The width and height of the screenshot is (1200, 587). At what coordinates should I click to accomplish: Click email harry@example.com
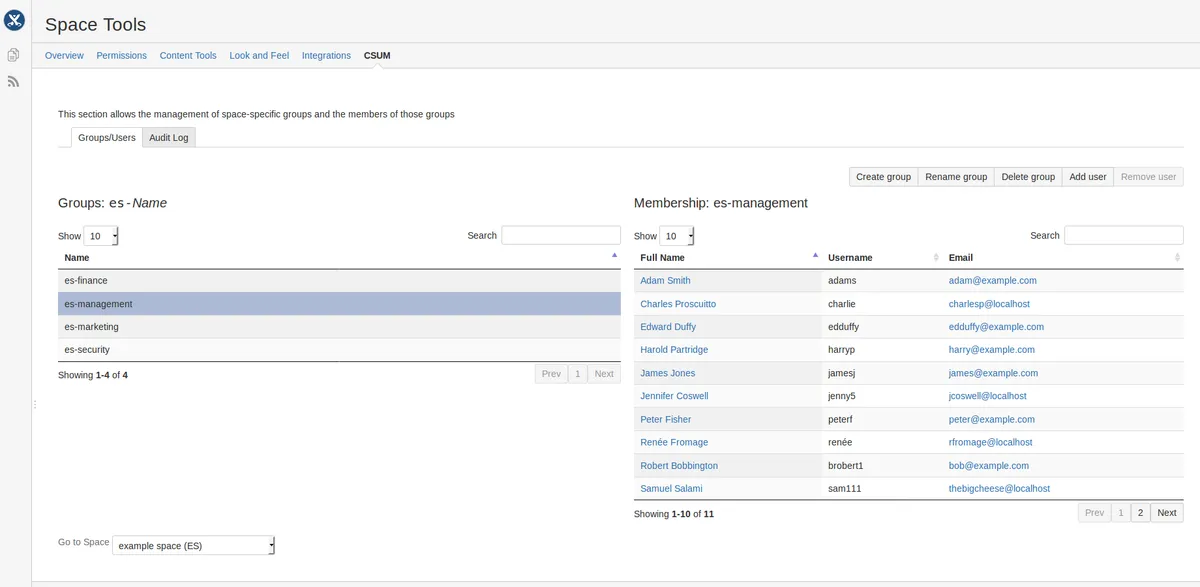tap(992, 350)
